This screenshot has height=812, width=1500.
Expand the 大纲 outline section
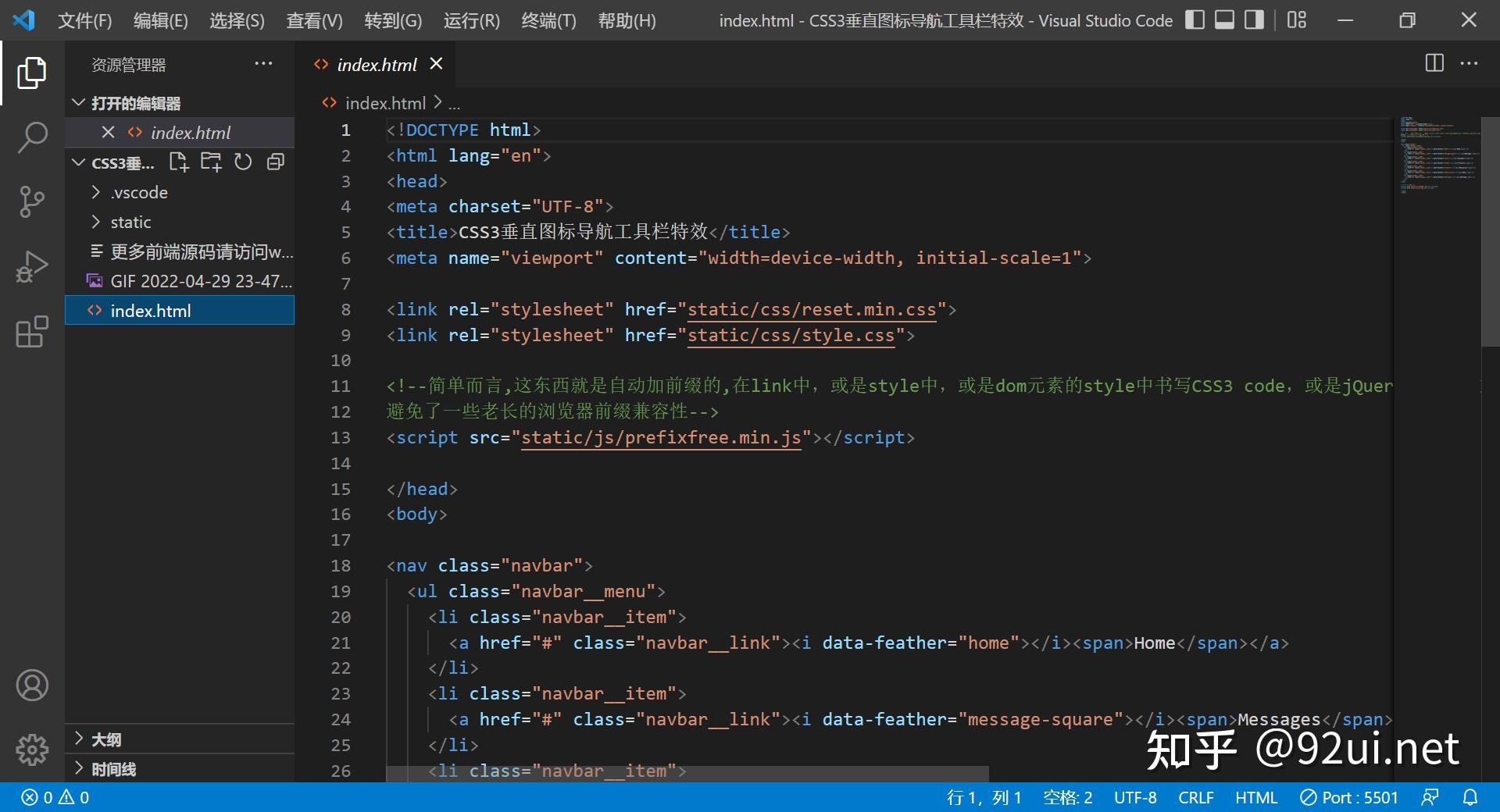(180, 739)
